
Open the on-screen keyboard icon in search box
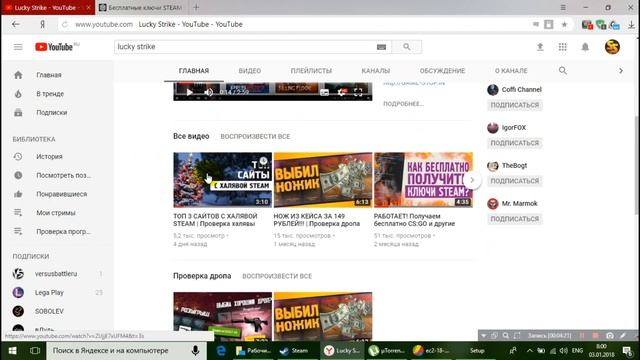coord(381,47)
